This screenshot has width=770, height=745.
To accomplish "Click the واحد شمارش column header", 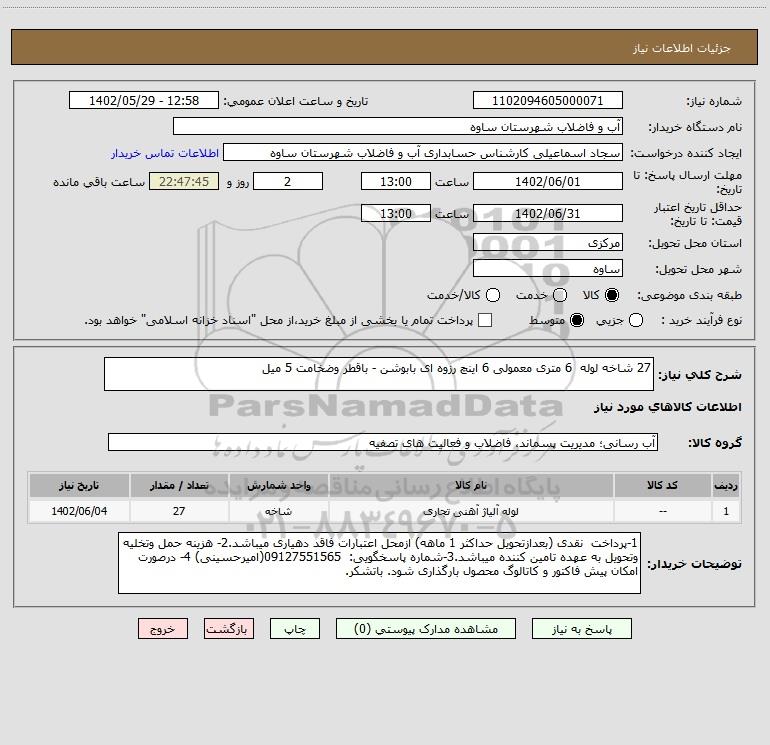I will click(x=278, y=485).
